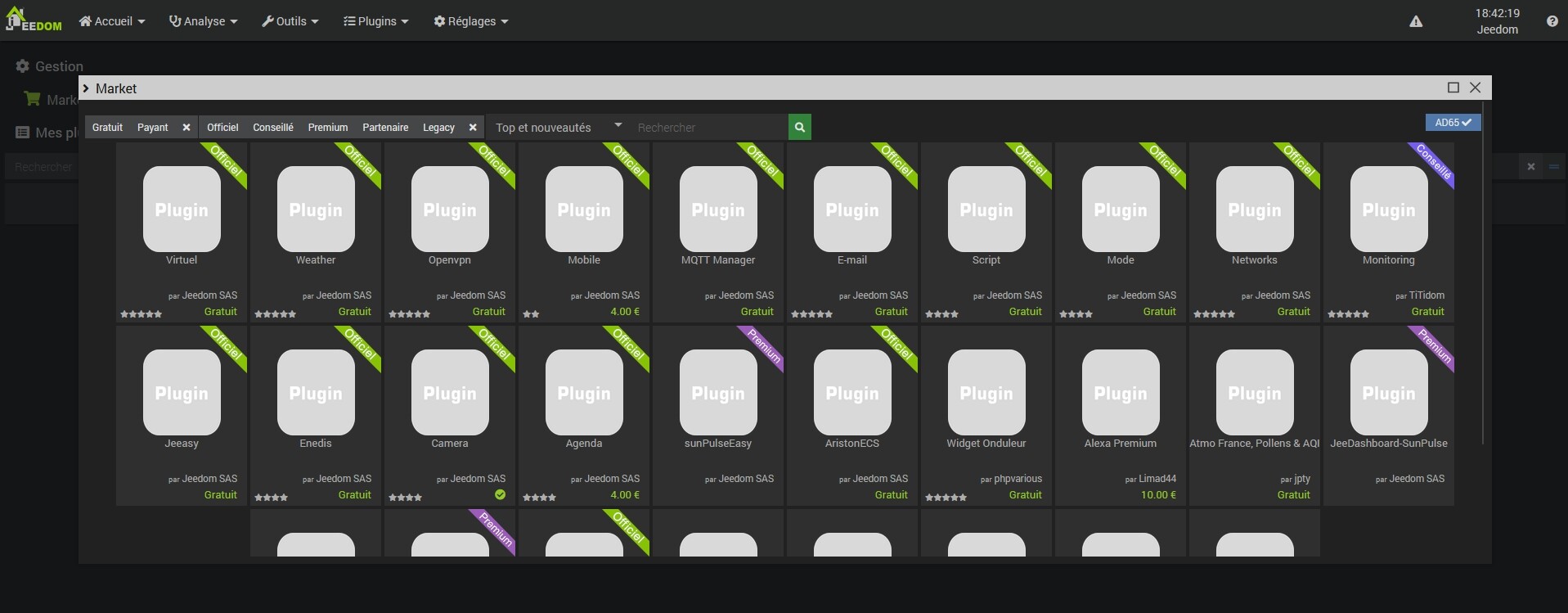Click the green search magnifier button
This screenshot has width=1568, height=613.
(799, 128)
